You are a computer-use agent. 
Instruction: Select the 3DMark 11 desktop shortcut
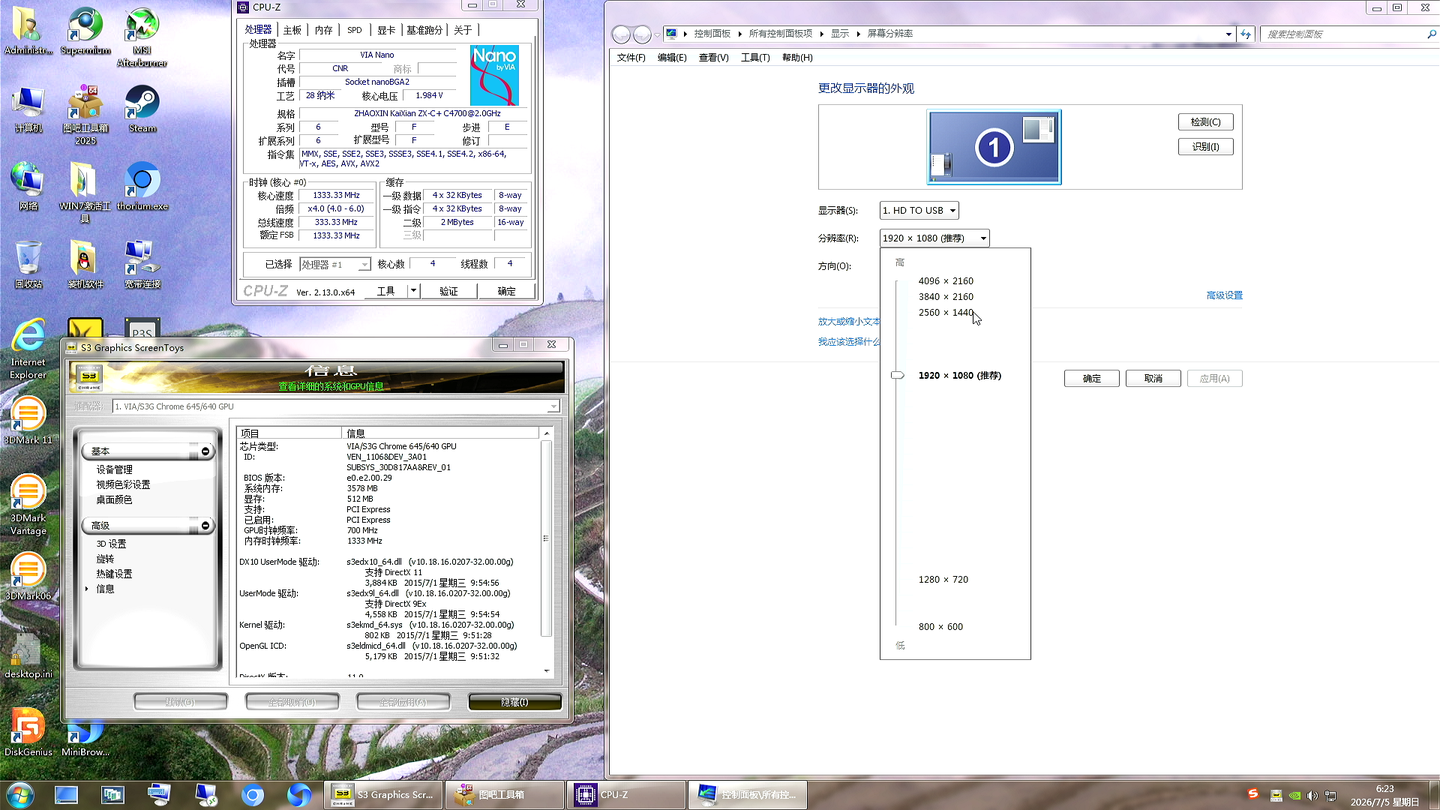click(28, 421)
